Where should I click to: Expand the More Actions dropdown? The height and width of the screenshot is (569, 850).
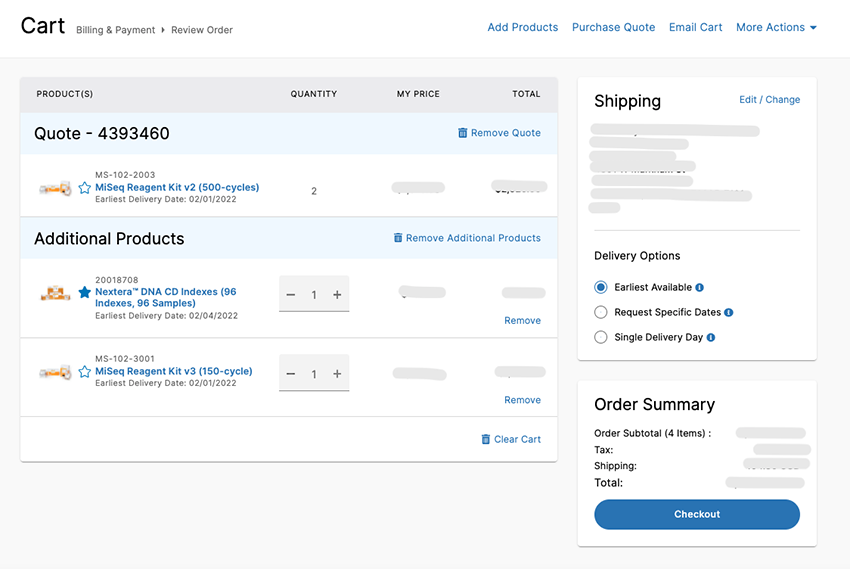(x=776, y=28)
